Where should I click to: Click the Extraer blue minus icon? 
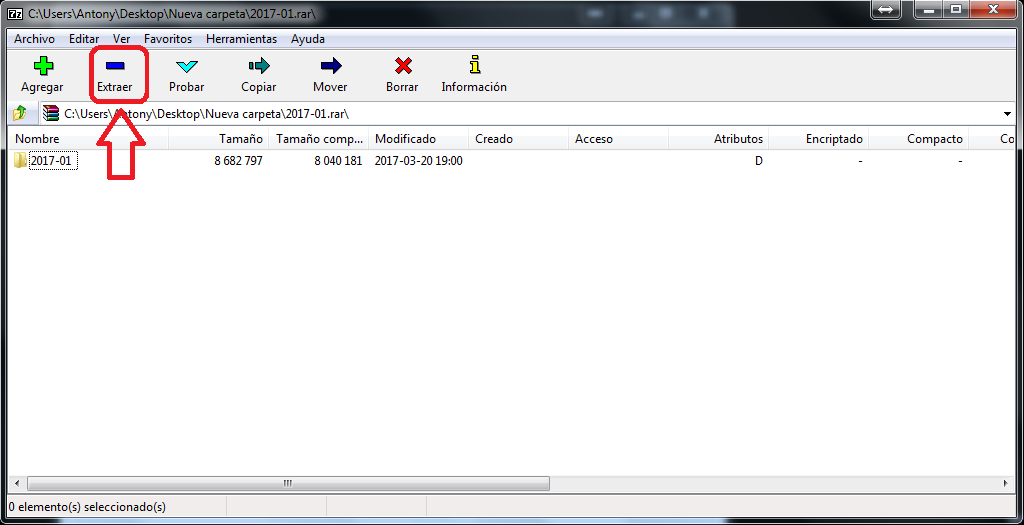point(115,65)
